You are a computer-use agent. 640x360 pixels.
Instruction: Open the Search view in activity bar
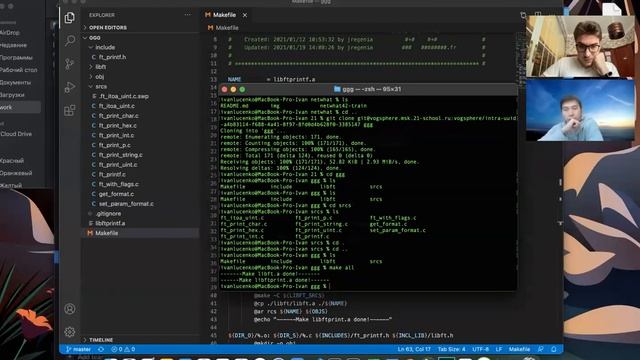click(x=70, y=40)
